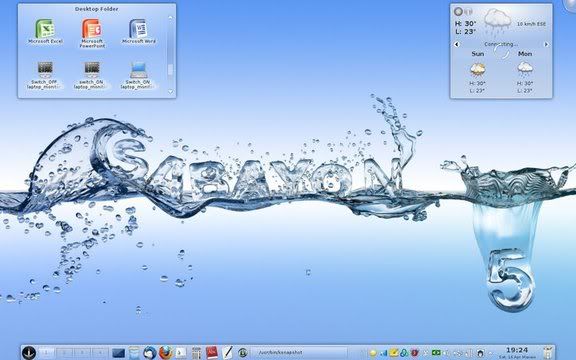
Task: Click the 'Desktop Folder' widget title
Action: (x=97, y=9)
